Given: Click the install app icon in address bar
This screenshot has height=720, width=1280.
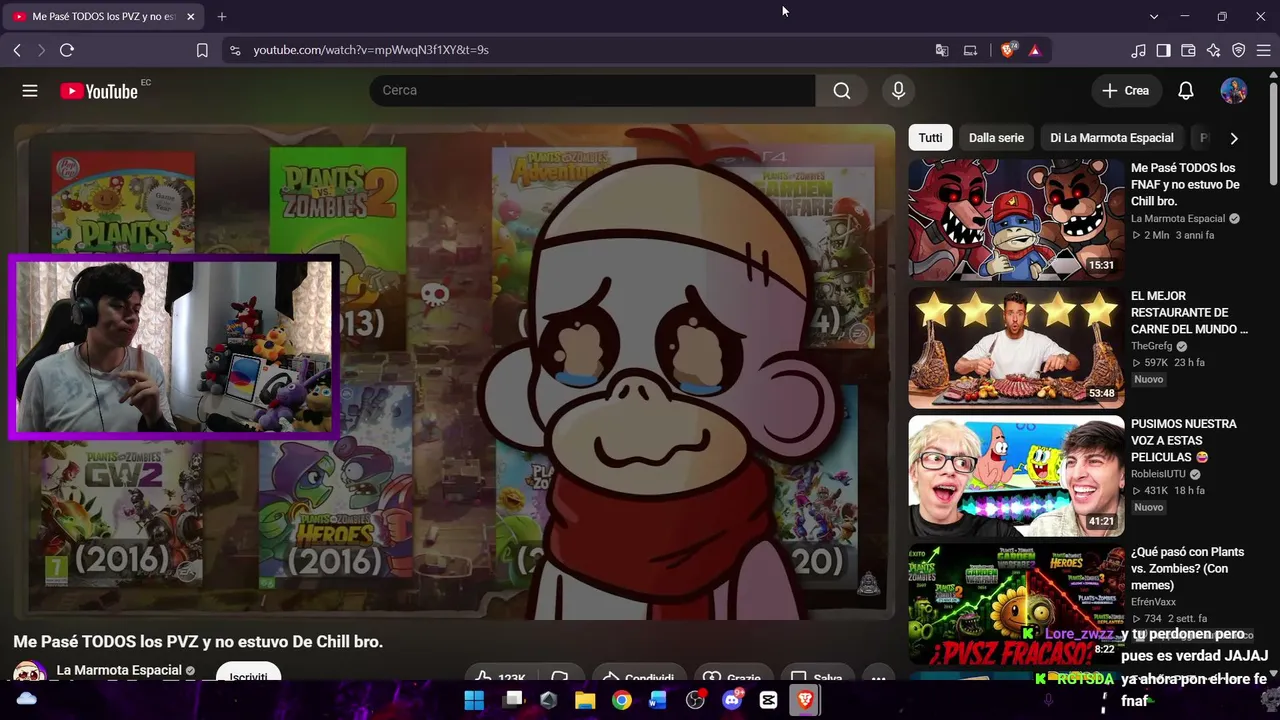Looking at the screenshot, I should 970,50.
